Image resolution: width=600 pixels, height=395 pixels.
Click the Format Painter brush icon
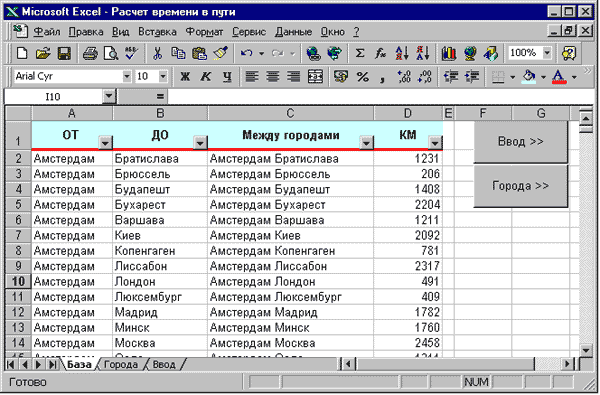tap(221, 54)
